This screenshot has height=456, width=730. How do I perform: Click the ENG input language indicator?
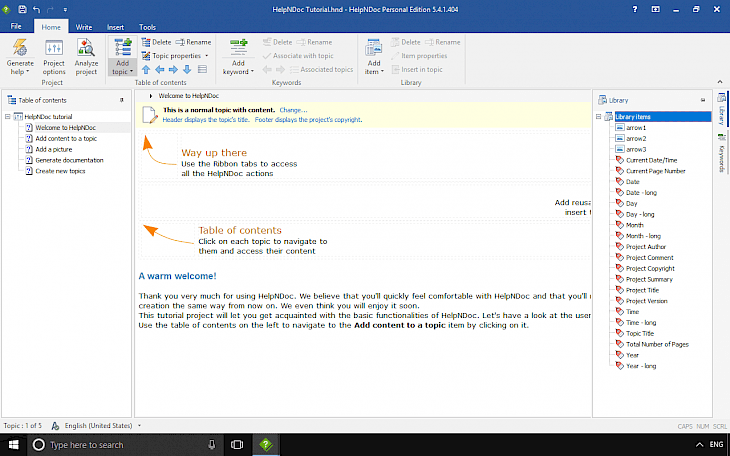click(x=716, y=445)
